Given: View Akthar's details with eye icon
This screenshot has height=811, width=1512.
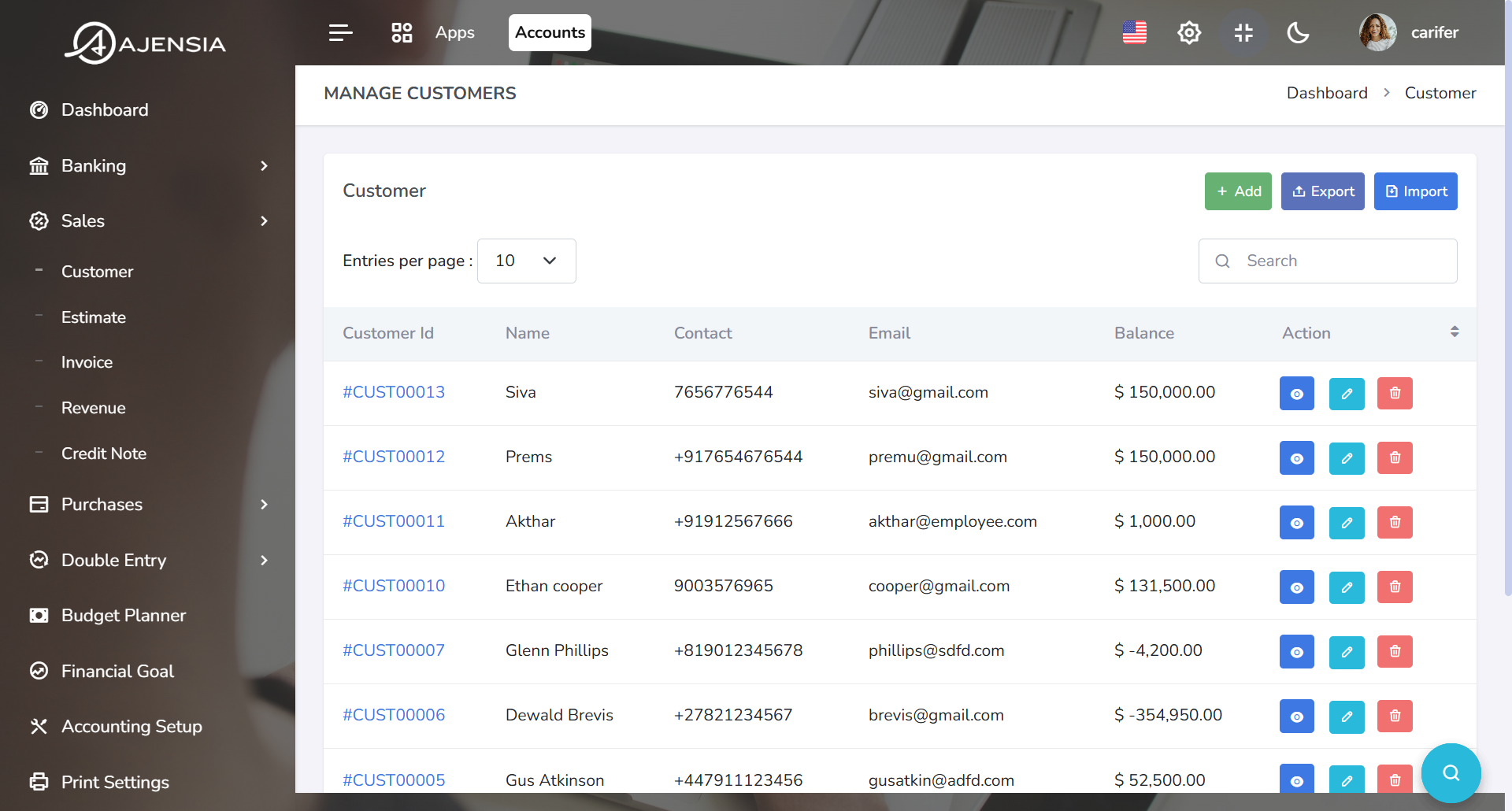Looking at the screenshot, I should [1296, 522].
